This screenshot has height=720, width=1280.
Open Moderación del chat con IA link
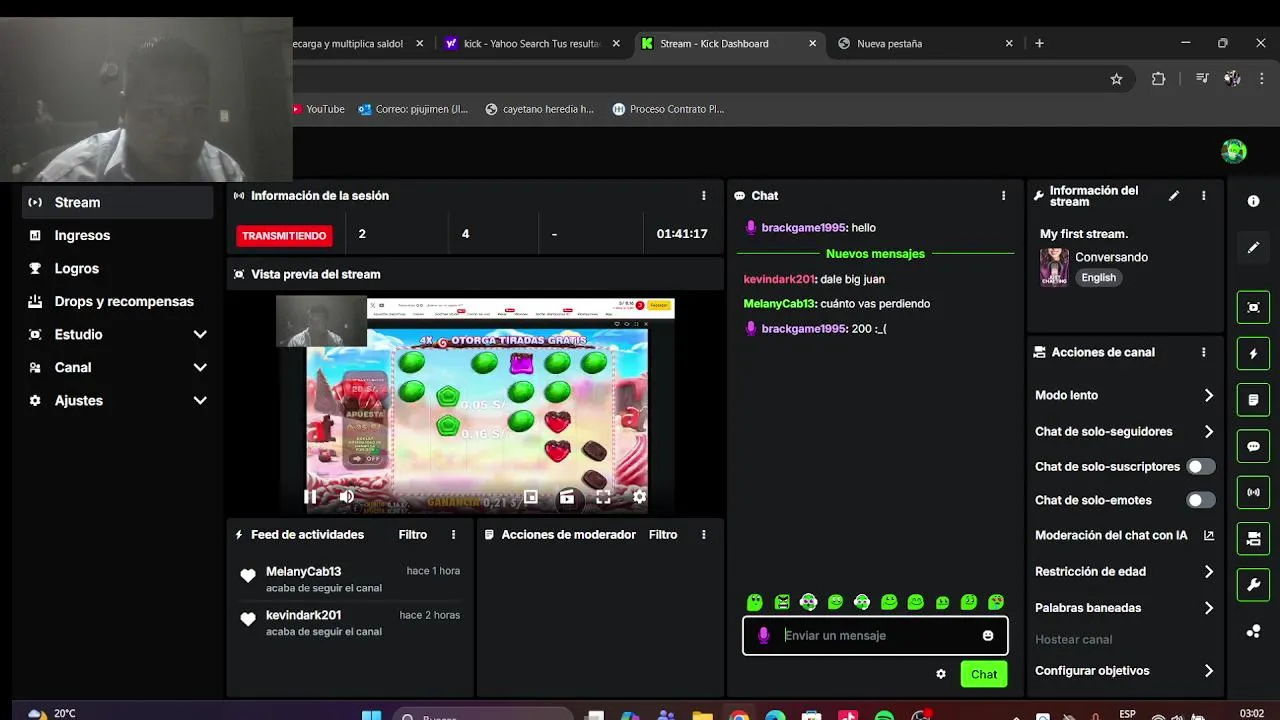point(1124,536)
